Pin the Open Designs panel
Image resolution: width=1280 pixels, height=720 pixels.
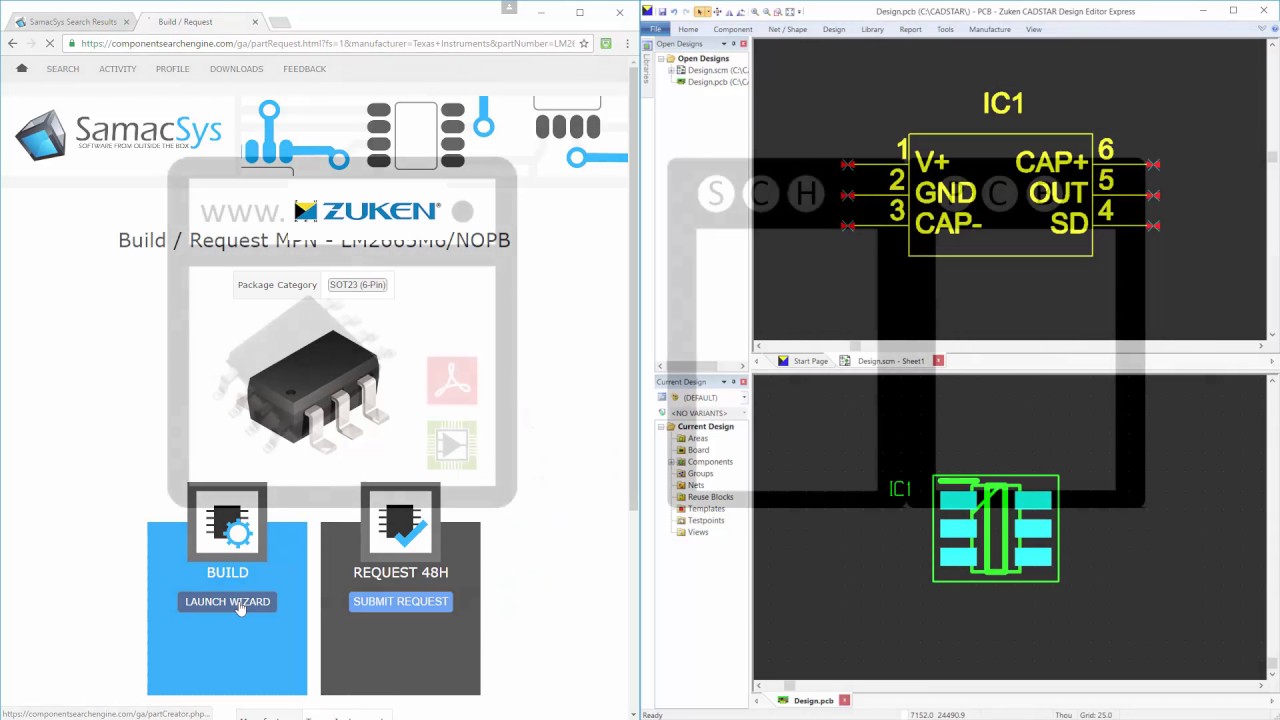[x=733, y=44]
